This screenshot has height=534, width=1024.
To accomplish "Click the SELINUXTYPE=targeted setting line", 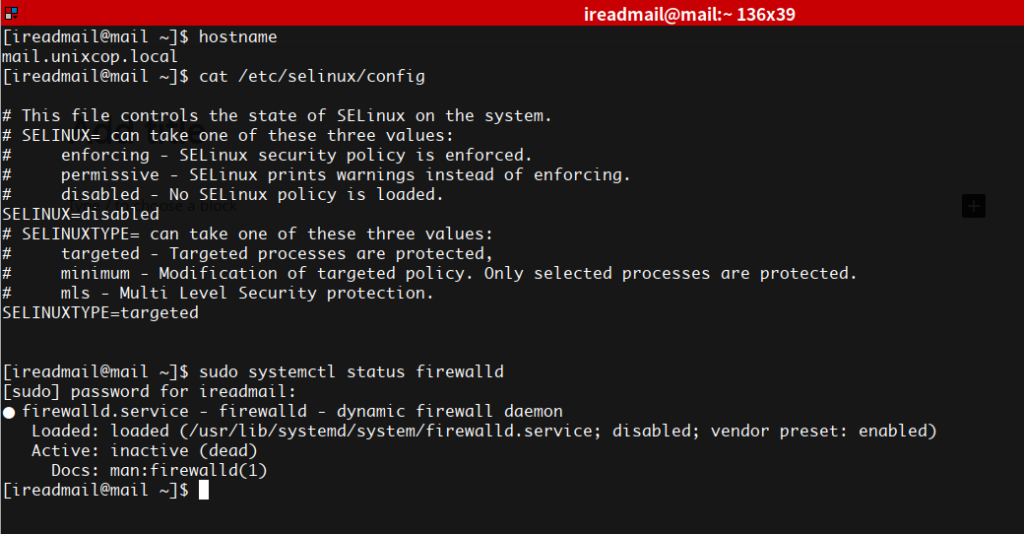I will point(100,313).
